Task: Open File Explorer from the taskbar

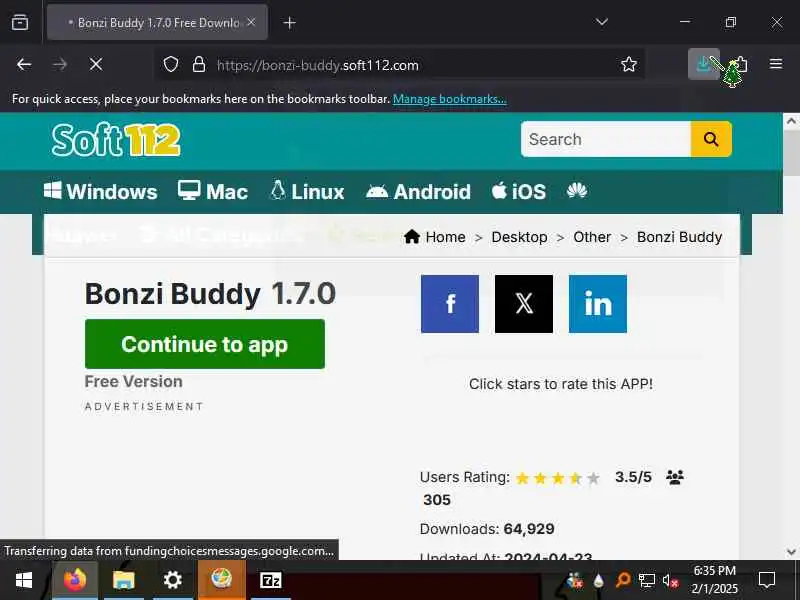Action: pos(123,580)
